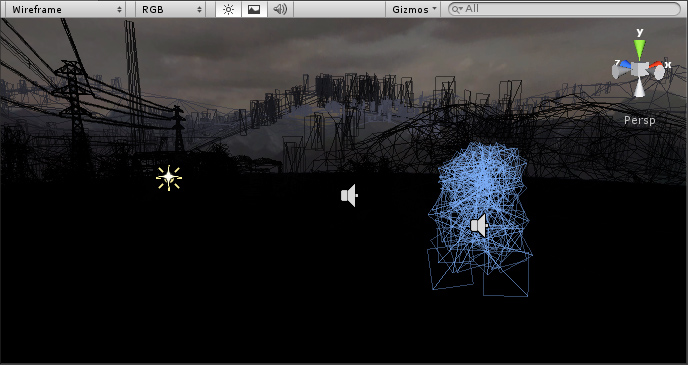Open the RGB render mode dropdown
The image size is (688, 365).
170,9
